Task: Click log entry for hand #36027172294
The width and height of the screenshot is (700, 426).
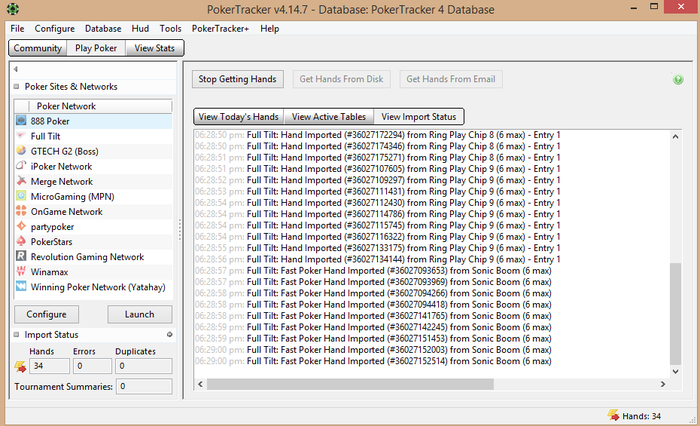Action: point(378,135)
